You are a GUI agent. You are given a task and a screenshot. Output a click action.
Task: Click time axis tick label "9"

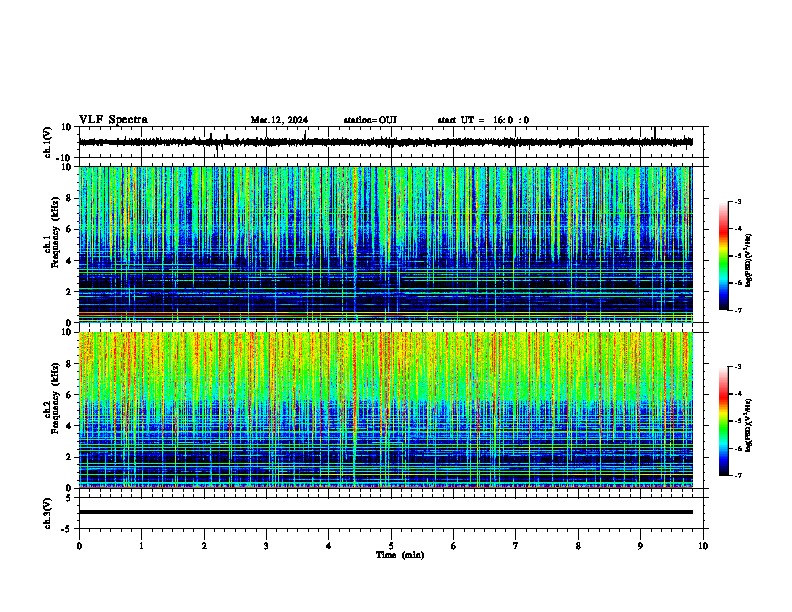pos(640,546)
